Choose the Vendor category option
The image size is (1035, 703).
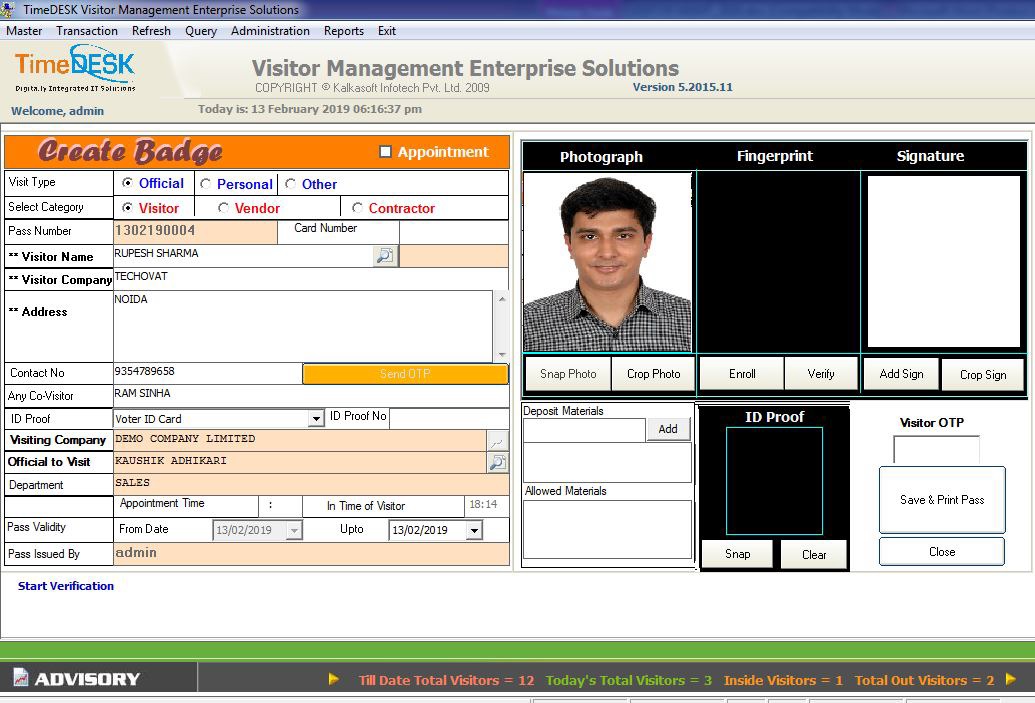[224, 208]
